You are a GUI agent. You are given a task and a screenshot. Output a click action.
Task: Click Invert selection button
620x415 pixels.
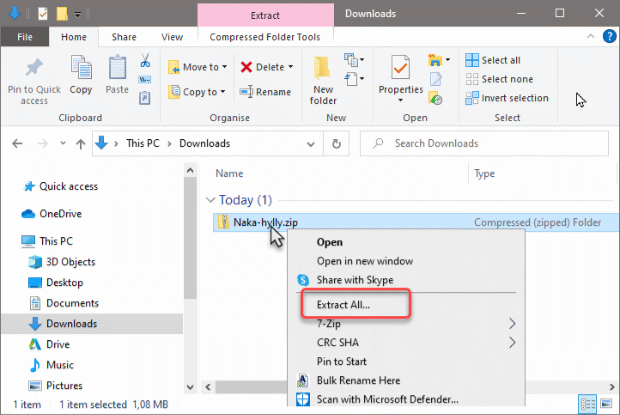507,98
